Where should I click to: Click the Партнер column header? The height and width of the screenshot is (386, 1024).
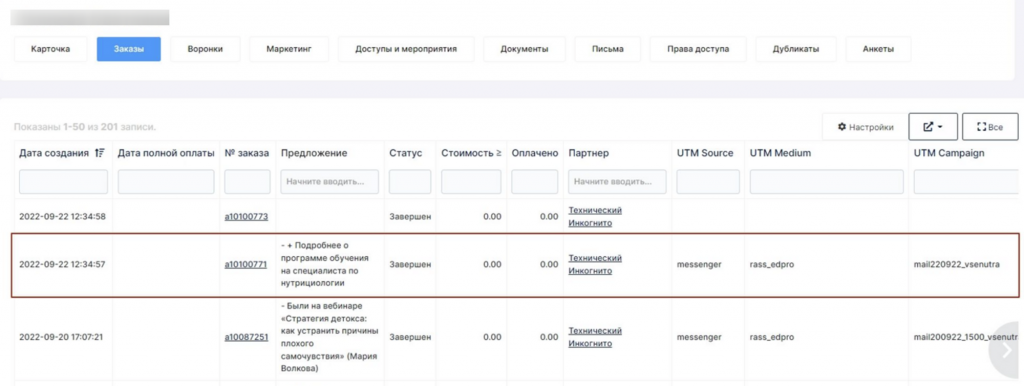[588, 153]
